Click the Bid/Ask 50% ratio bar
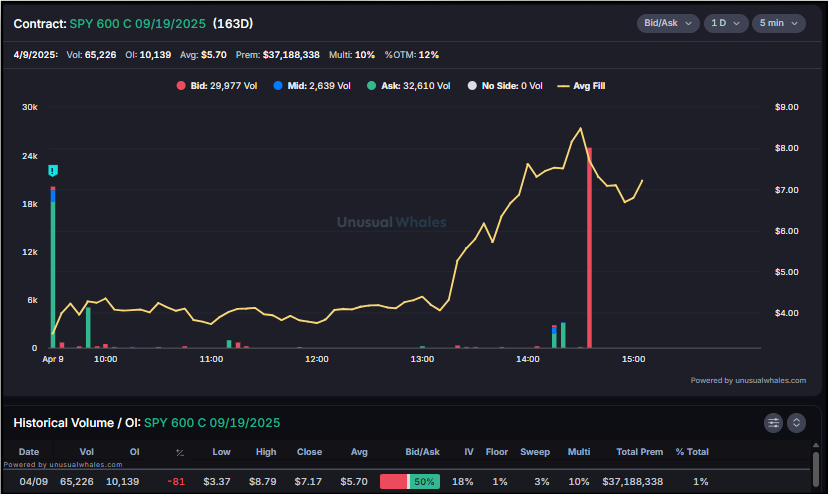The image size is (828, 494). pyautogui.click(x=410, y=481)
